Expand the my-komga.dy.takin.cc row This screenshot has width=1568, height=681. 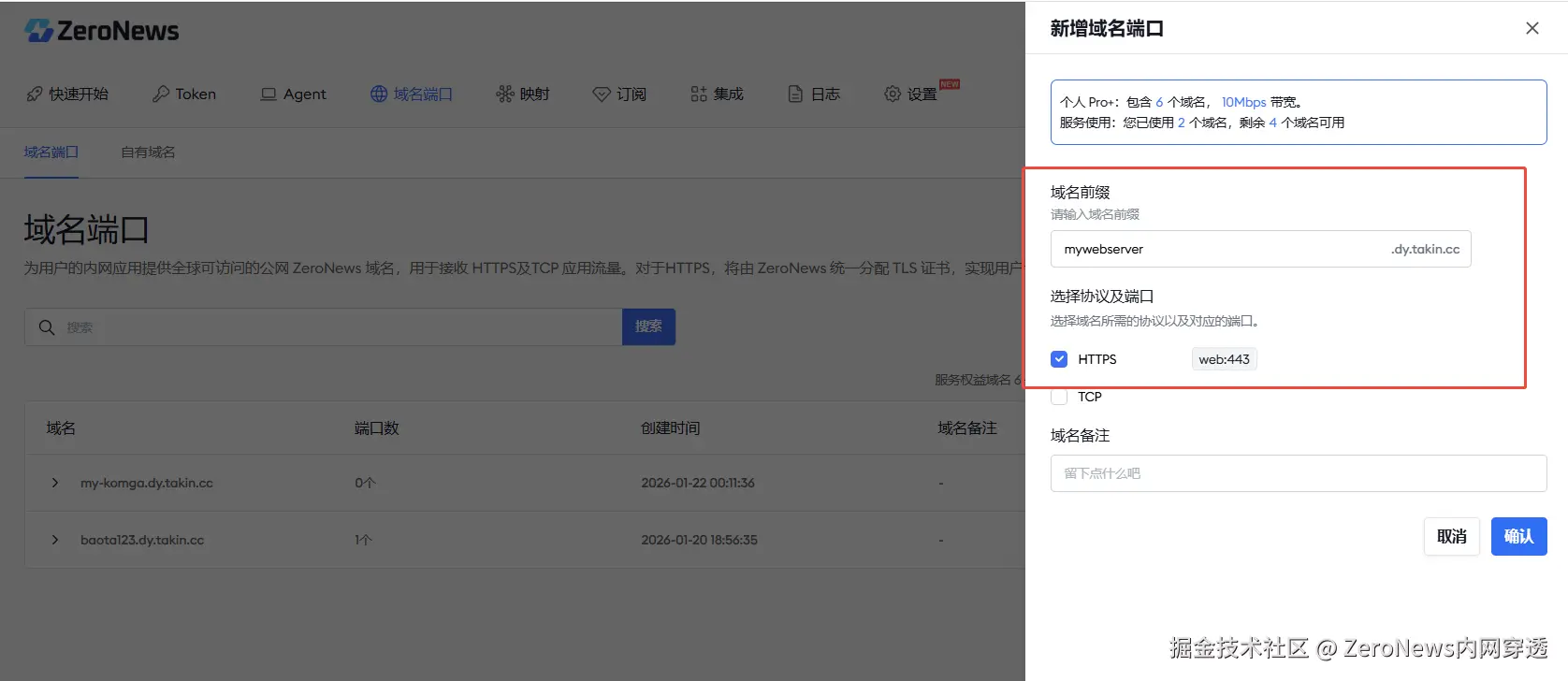(x=55, y=483)
